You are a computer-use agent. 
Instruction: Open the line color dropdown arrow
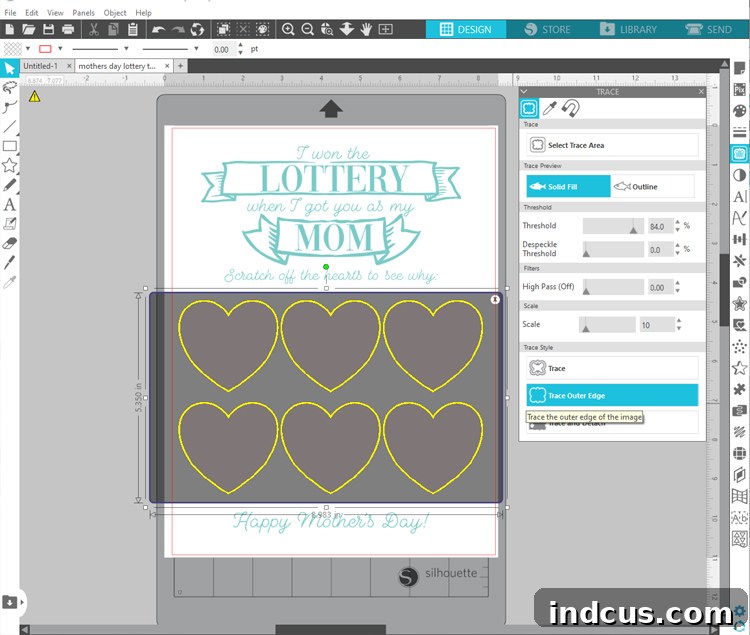[x=60, y=48]
